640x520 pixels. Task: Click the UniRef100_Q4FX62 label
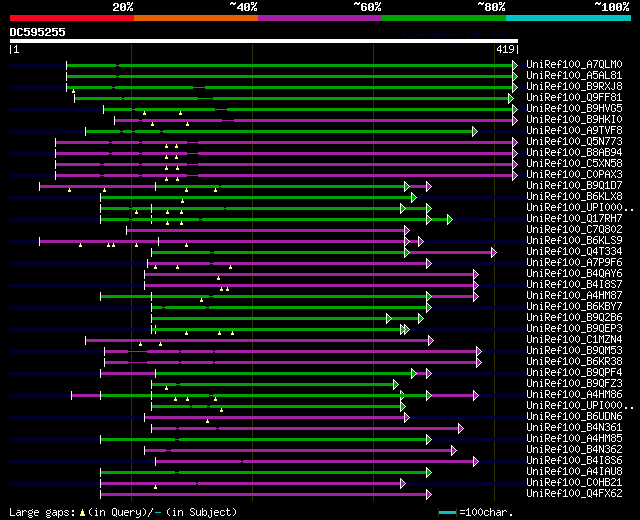[x=574, y=494]
